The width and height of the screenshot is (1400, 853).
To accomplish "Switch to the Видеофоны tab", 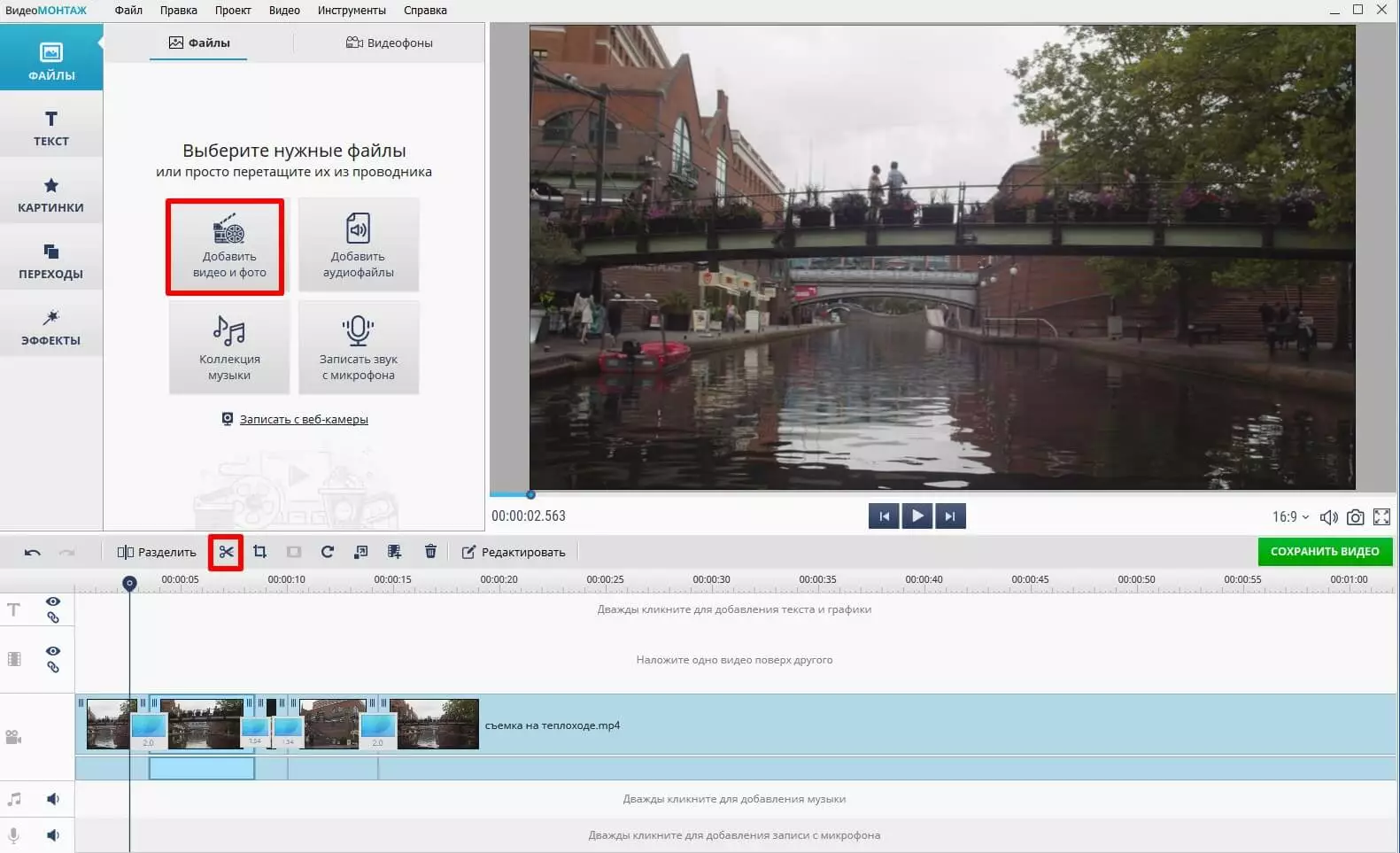I will [390, 43].
